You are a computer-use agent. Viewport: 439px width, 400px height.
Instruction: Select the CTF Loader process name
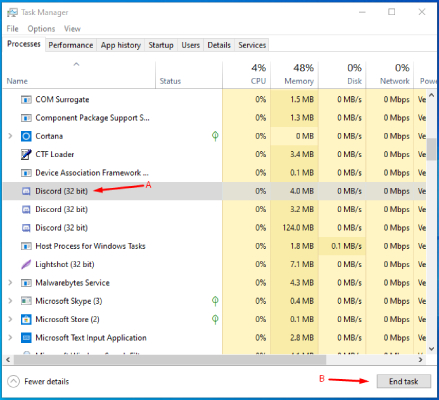point(55,154)
